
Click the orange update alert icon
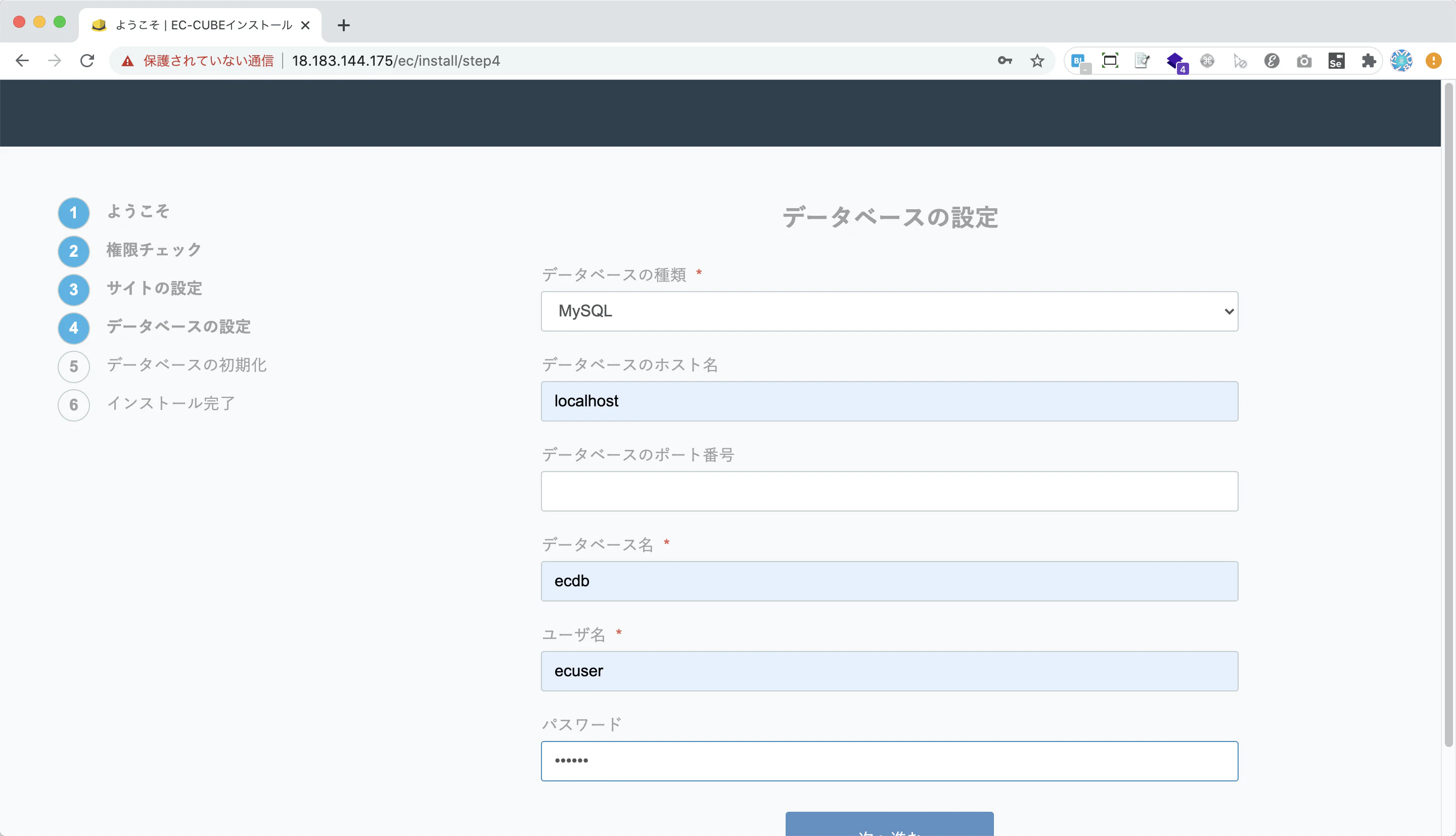point(1433,60)
